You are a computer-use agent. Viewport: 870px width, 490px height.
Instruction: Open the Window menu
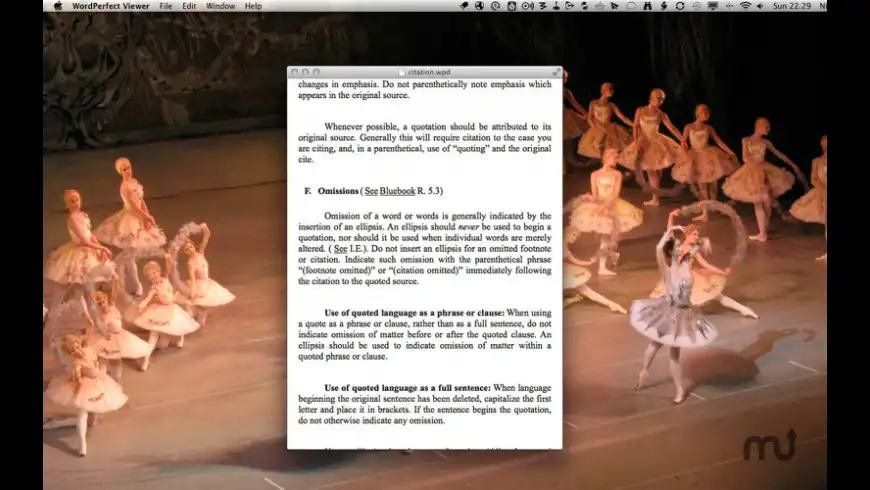tap(220, 6)
